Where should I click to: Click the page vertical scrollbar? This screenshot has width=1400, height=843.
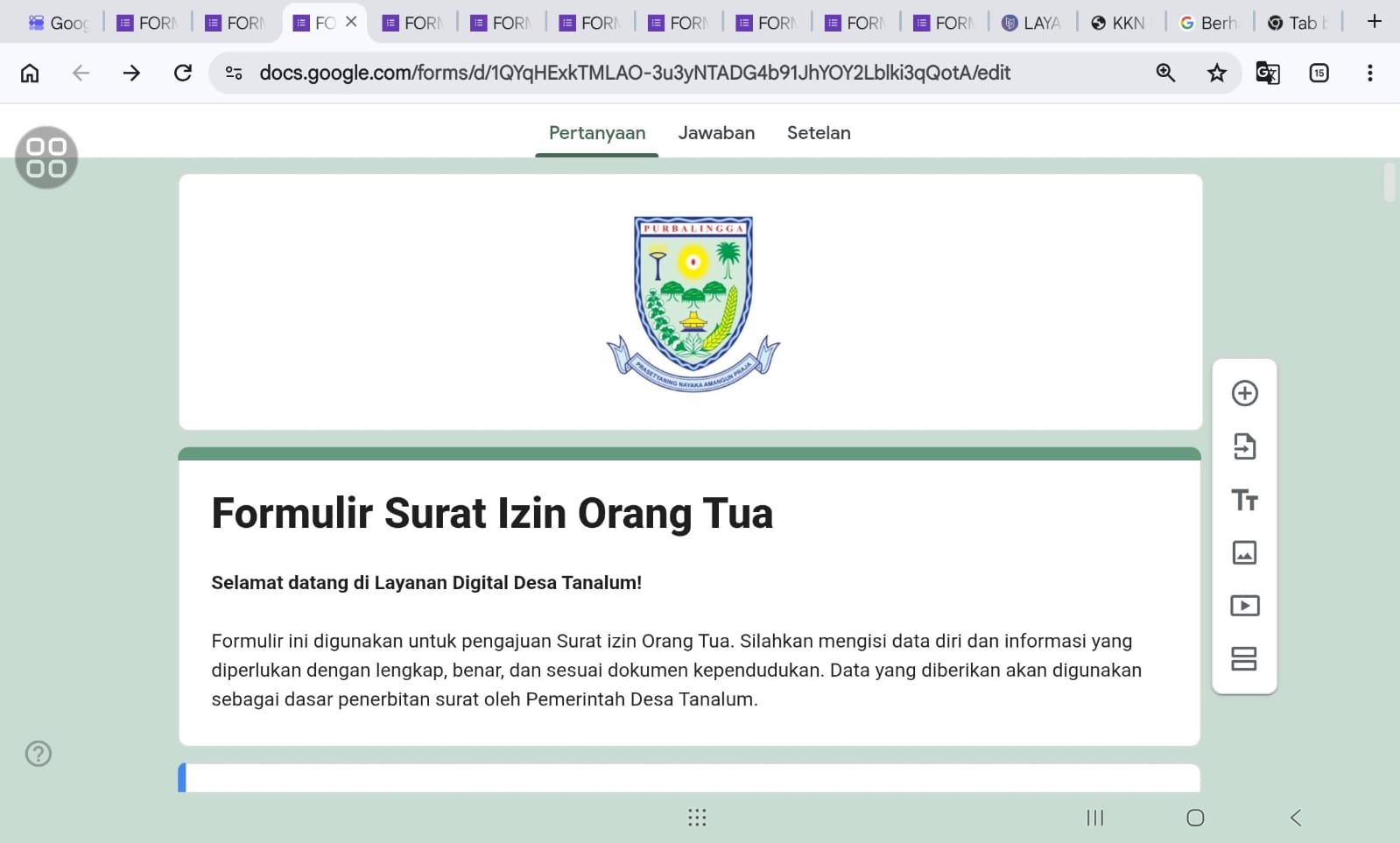click(1389, 182)
